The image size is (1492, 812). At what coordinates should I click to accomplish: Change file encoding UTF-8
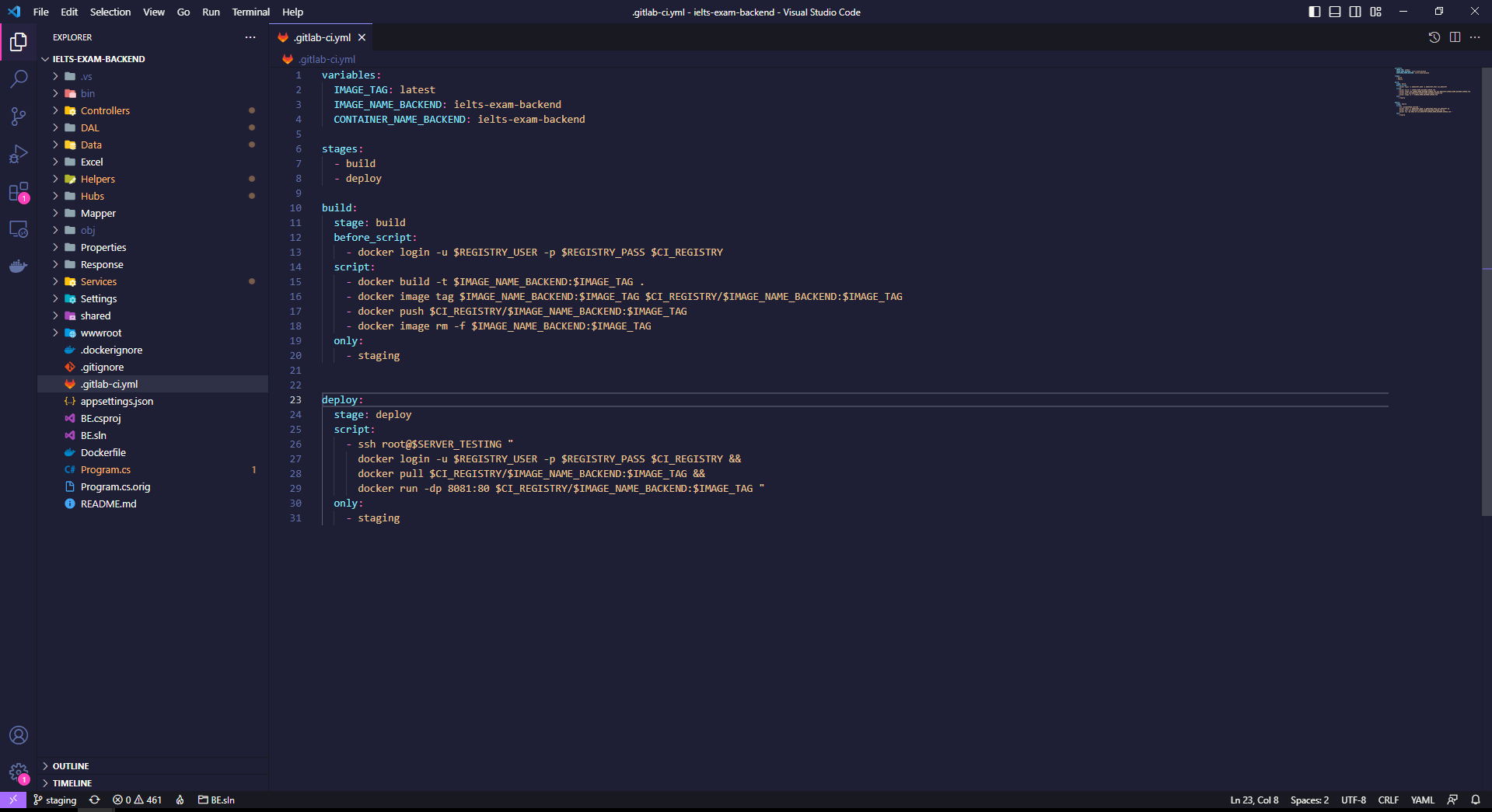[1353, 800]
